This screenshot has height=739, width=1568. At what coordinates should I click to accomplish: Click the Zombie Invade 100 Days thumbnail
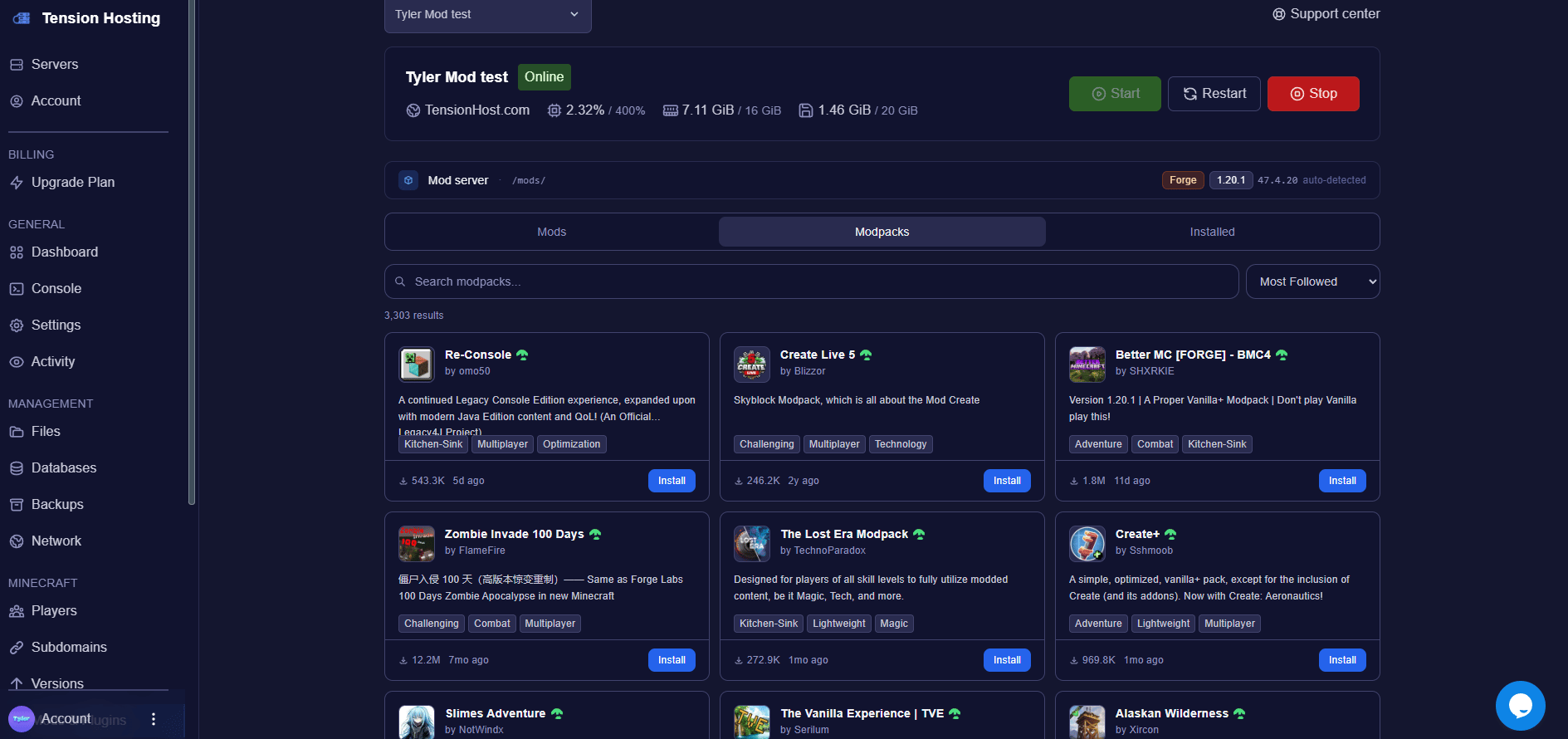click(417, 544)
